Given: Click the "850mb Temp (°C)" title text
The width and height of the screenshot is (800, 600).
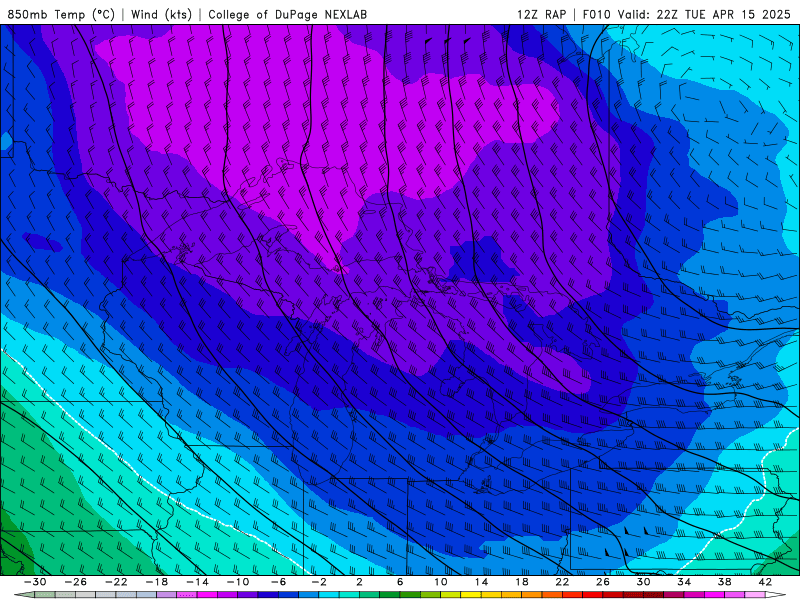Looking at the screenshot, I should pos(61,14).
